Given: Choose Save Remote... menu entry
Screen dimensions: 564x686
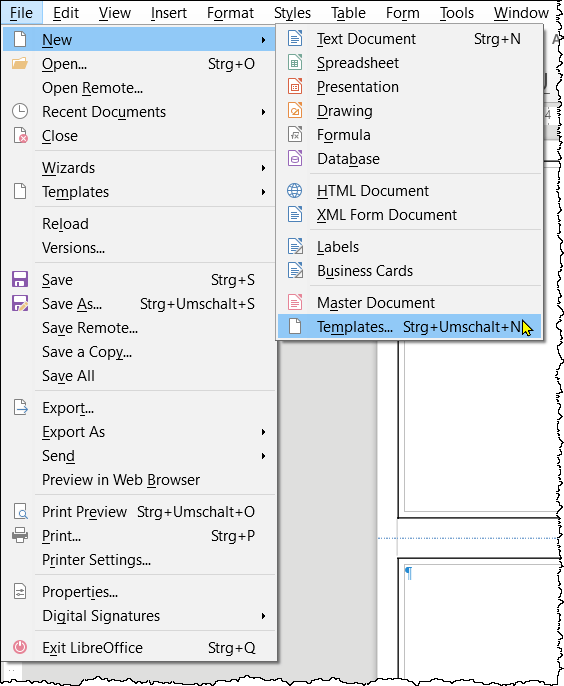Looking at the screenshot, I should [x=139, y=328].
